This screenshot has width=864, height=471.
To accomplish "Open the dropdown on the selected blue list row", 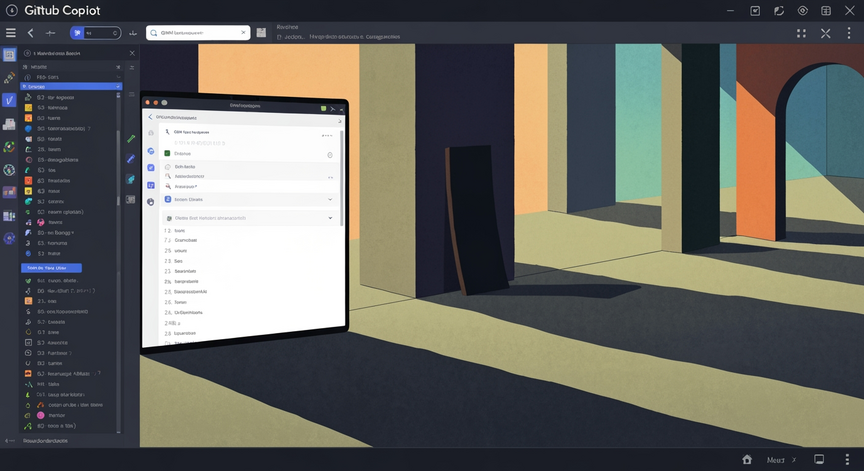I will 118,86.
